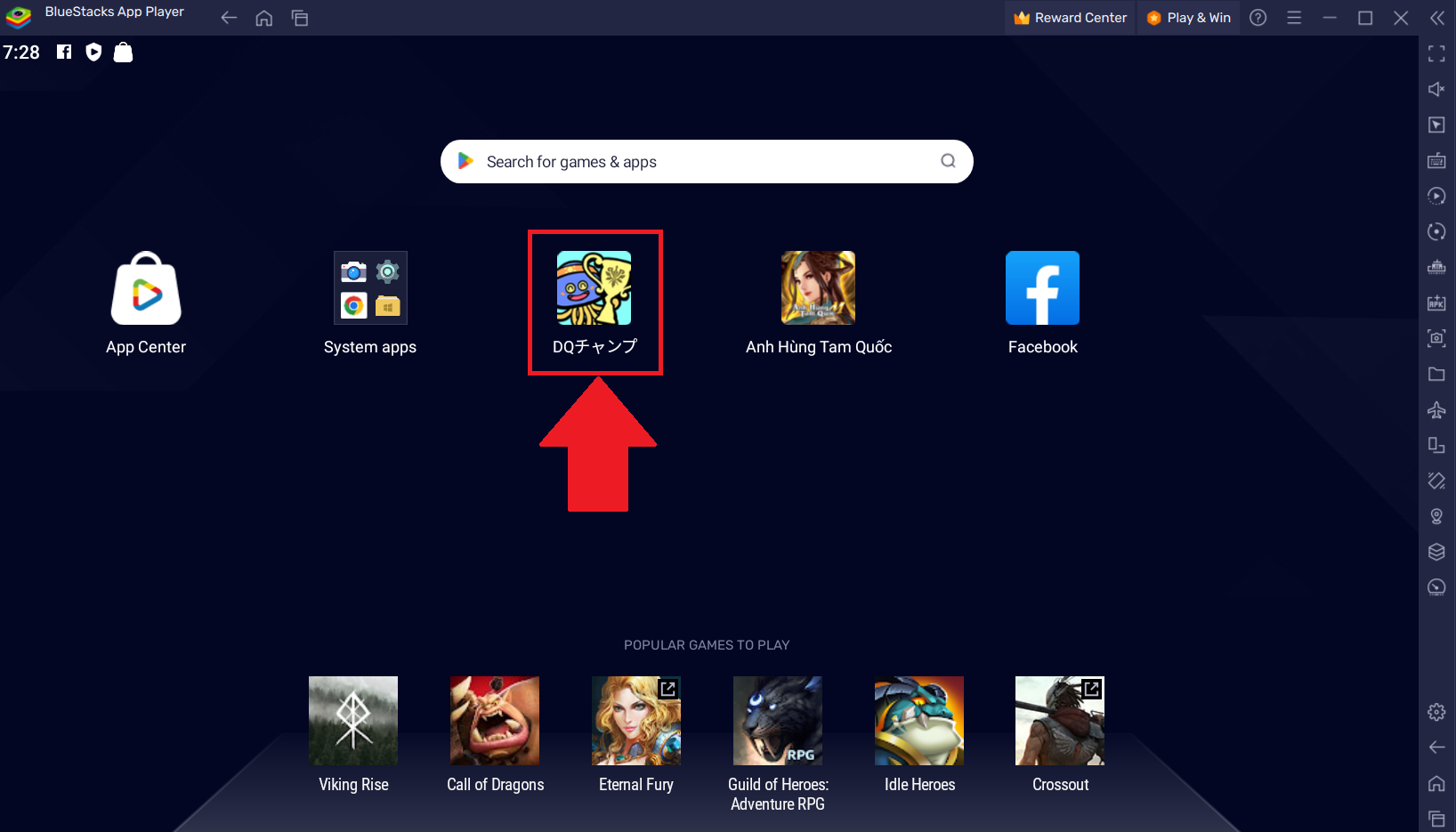Viewport: 1456px width, 832px height.
Task: Toggle eco mode gauge icon in sidebar
Action: (x=1436, y=587)
